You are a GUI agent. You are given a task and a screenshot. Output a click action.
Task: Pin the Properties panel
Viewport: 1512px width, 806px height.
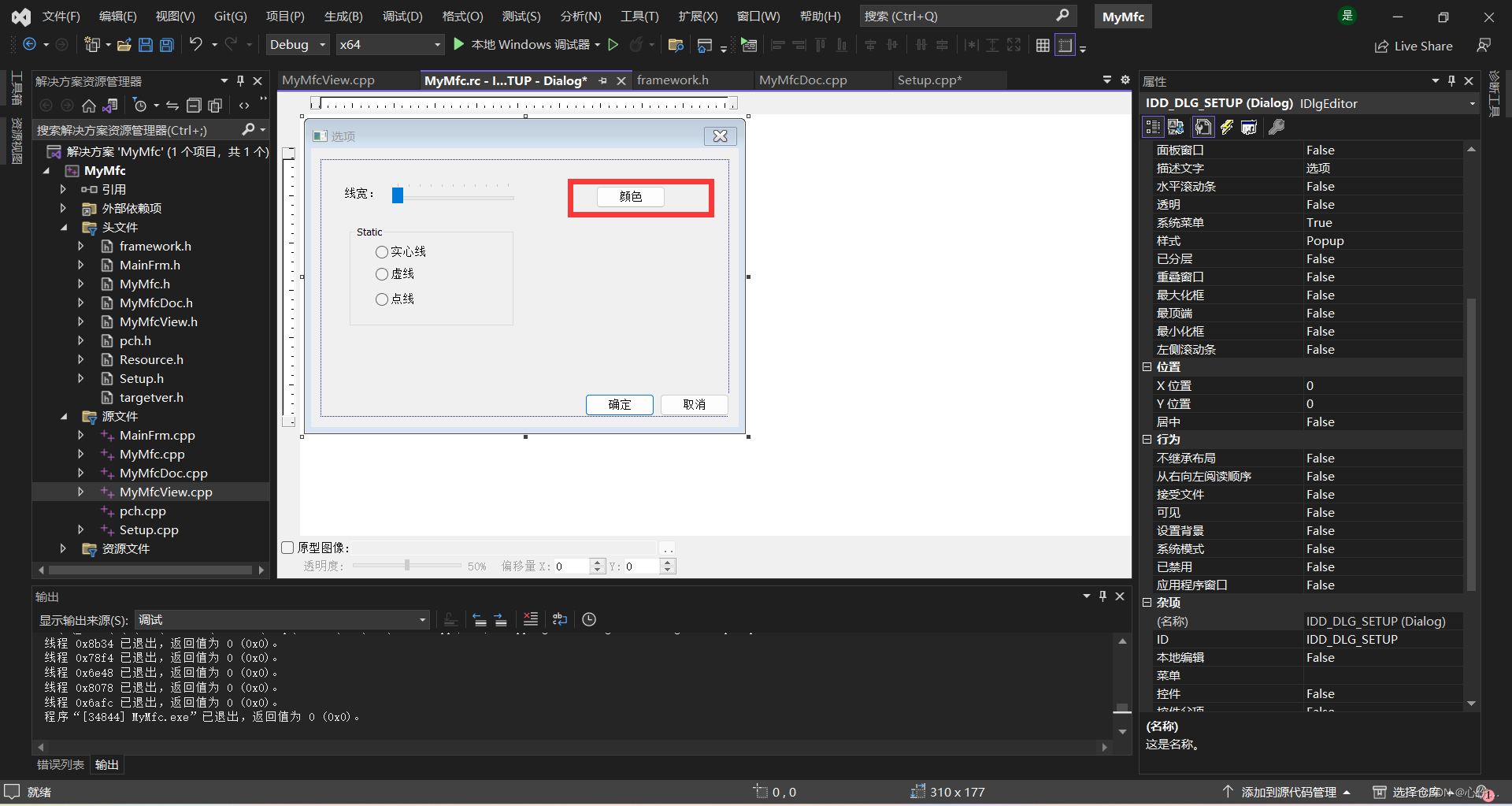point(1452,81)
